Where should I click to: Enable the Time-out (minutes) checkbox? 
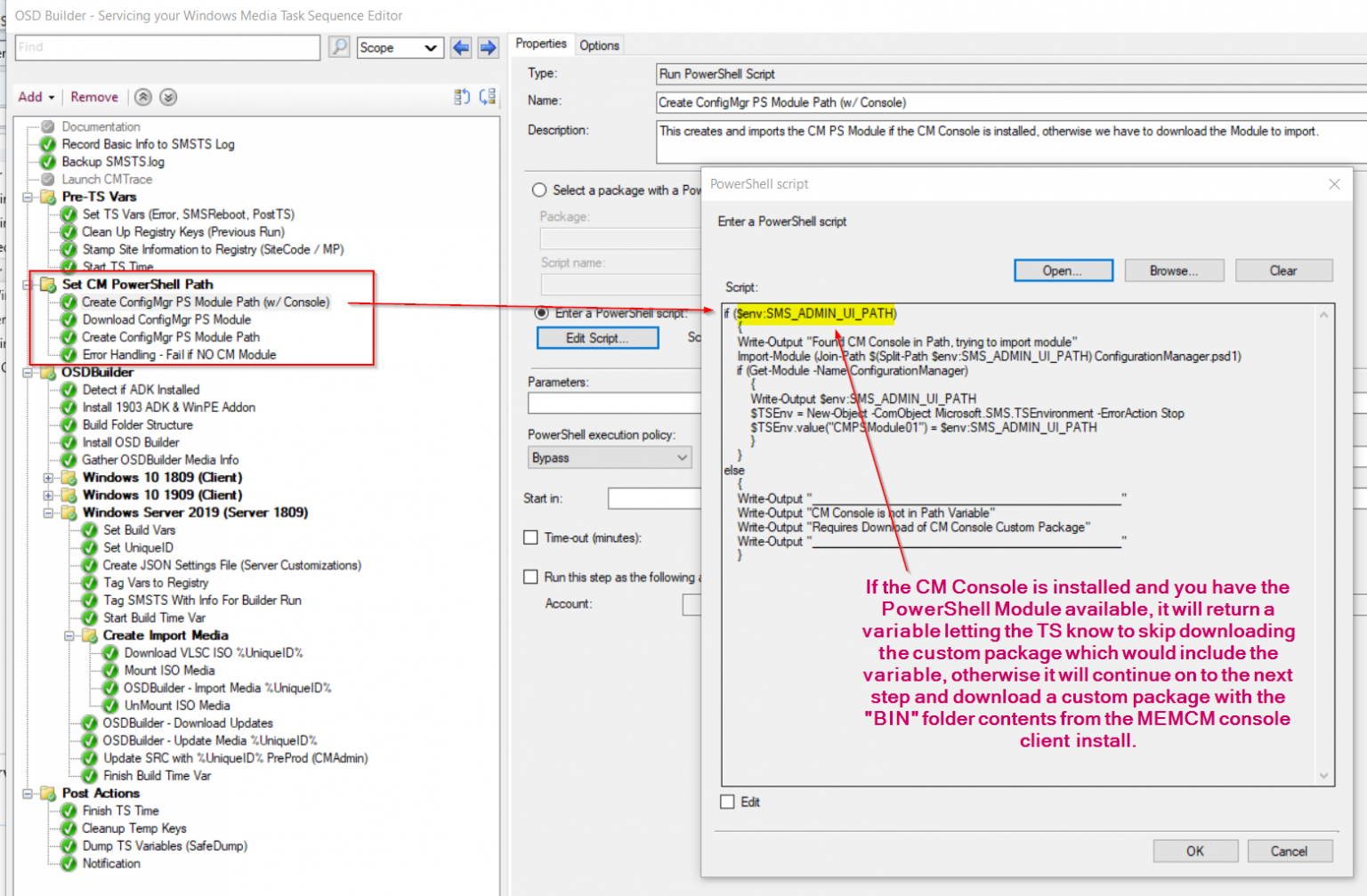click(x=530, y=537)
